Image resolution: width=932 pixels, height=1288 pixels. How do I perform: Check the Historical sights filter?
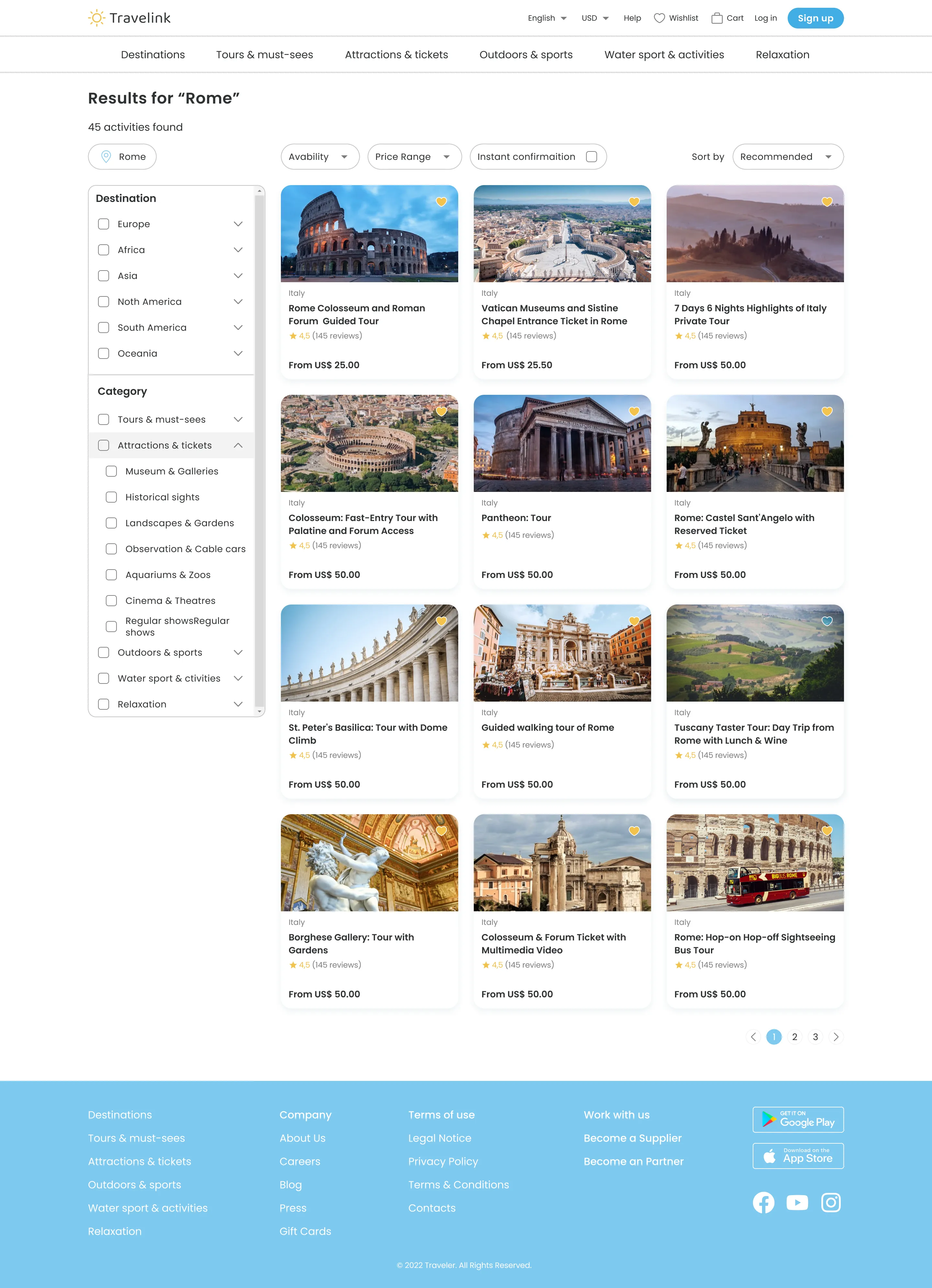coord(111,497)
